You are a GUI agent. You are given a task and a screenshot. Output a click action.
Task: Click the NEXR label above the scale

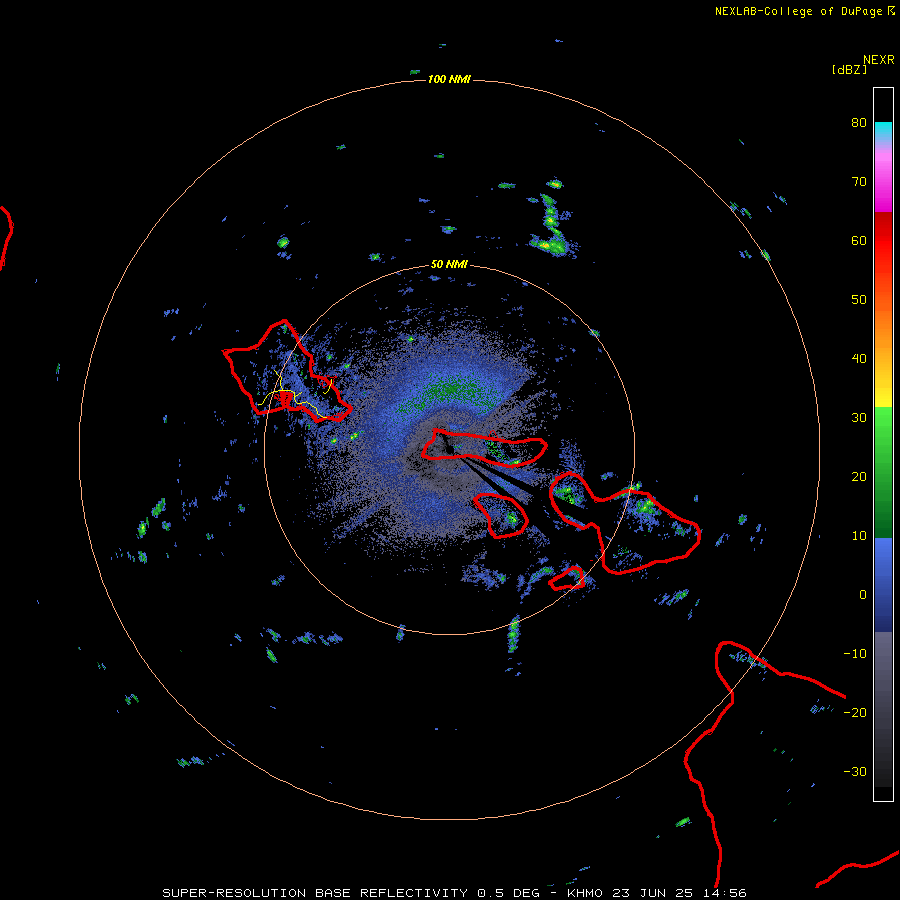pyautogui.click(x=879, y=60)
